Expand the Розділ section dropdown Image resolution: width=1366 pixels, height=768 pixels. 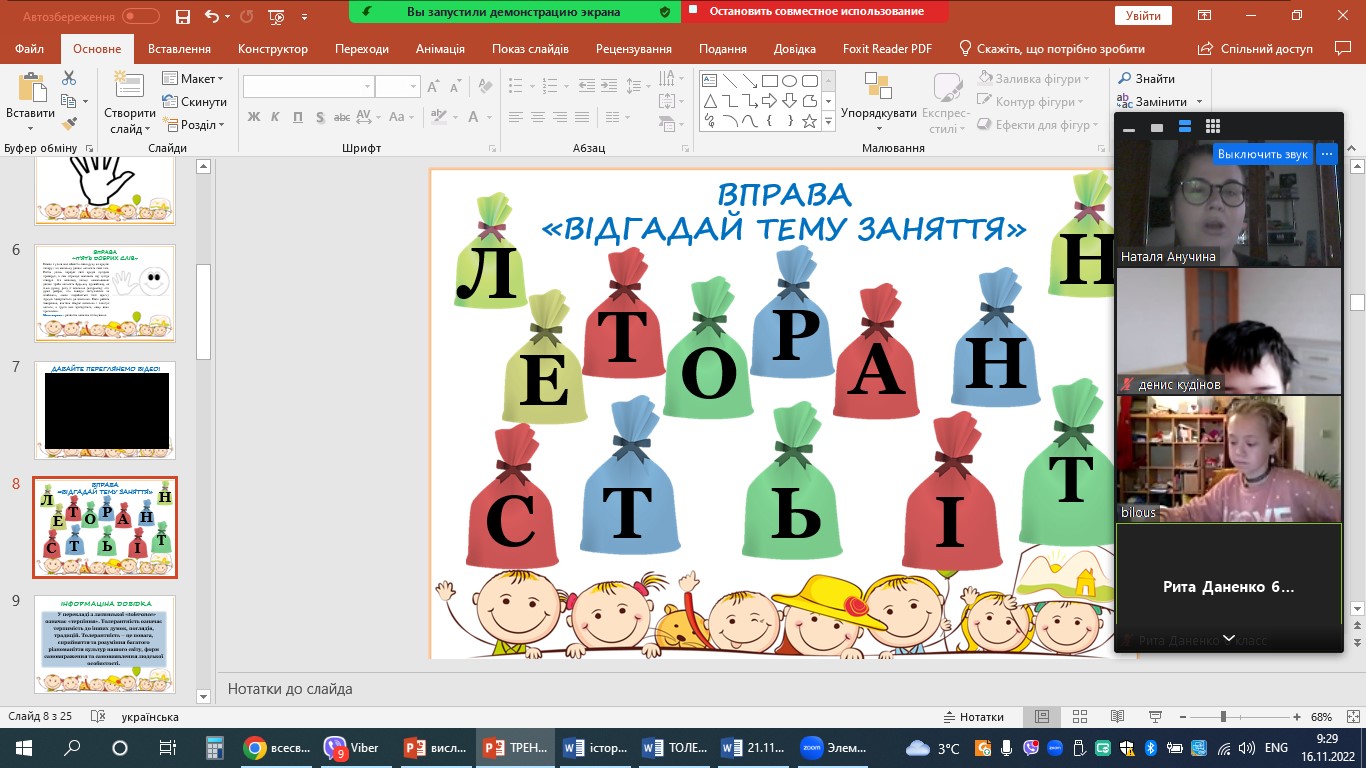point(196,125)
